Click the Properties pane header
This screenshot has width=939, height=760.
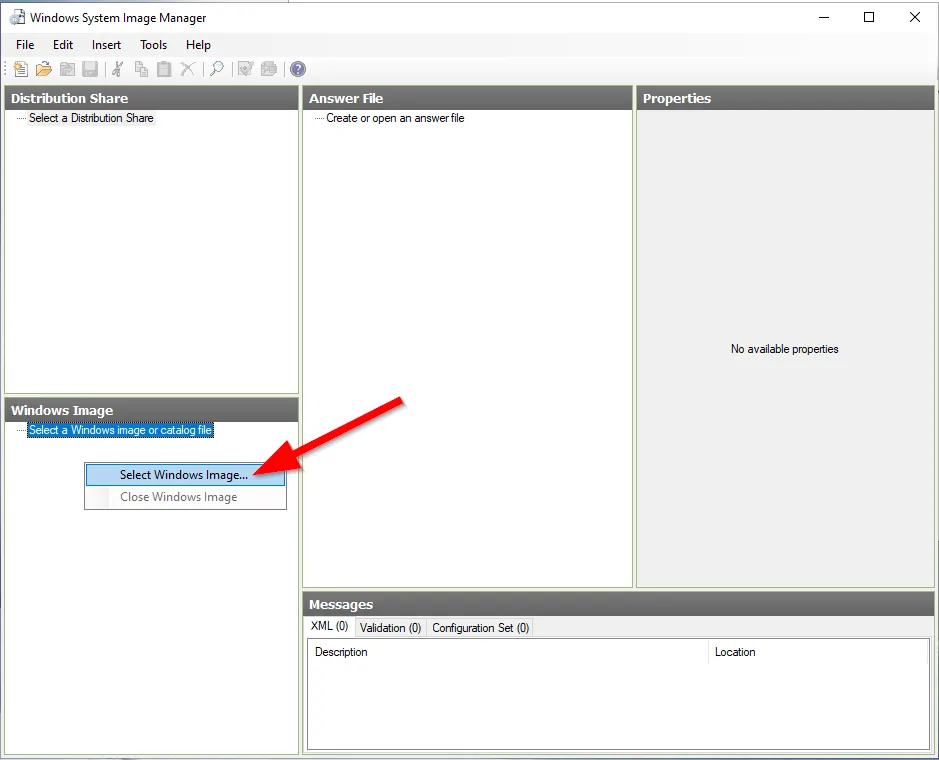coord(785,98)
